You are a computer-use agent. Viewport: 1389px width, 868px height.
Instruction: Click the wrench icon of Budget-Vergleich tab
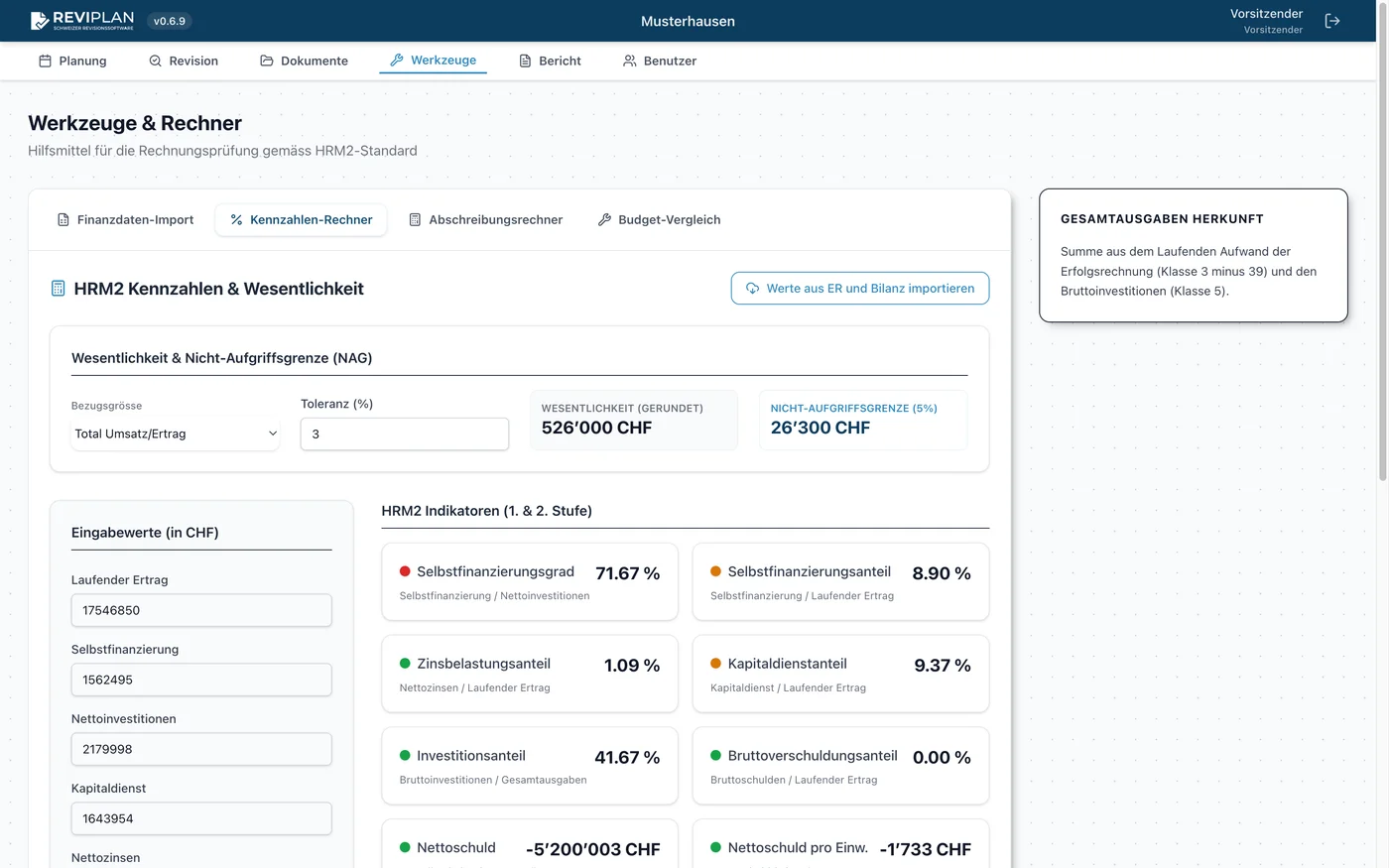click(604, 220)
